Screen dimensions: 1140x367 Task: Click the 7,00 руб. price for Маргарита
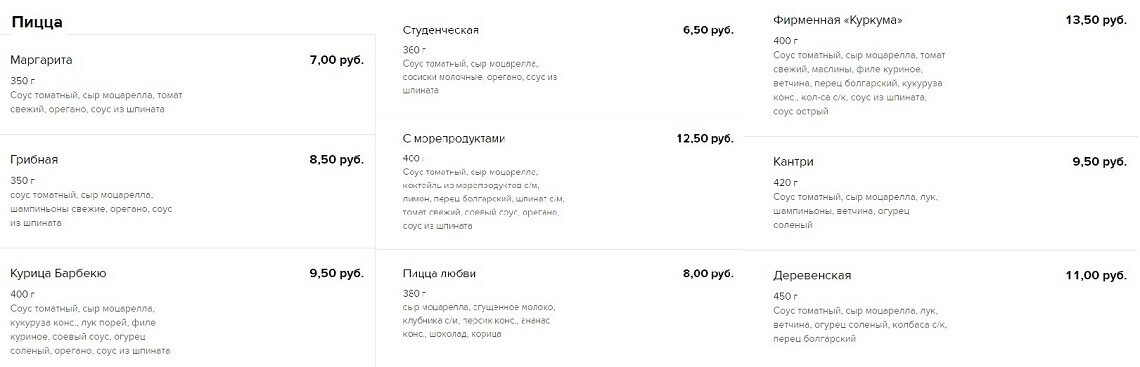(337, 60)
